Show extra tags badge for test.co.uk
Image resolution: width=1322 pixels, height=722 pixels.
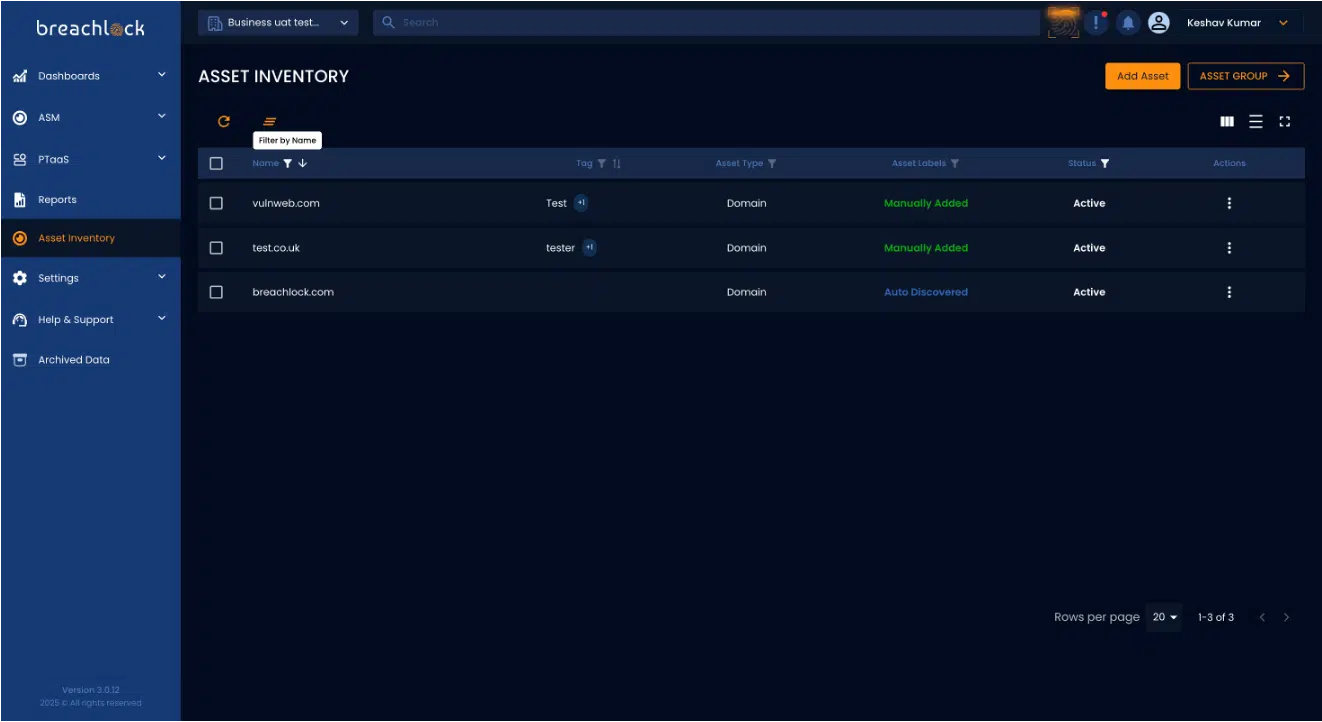tap(589, 248)
